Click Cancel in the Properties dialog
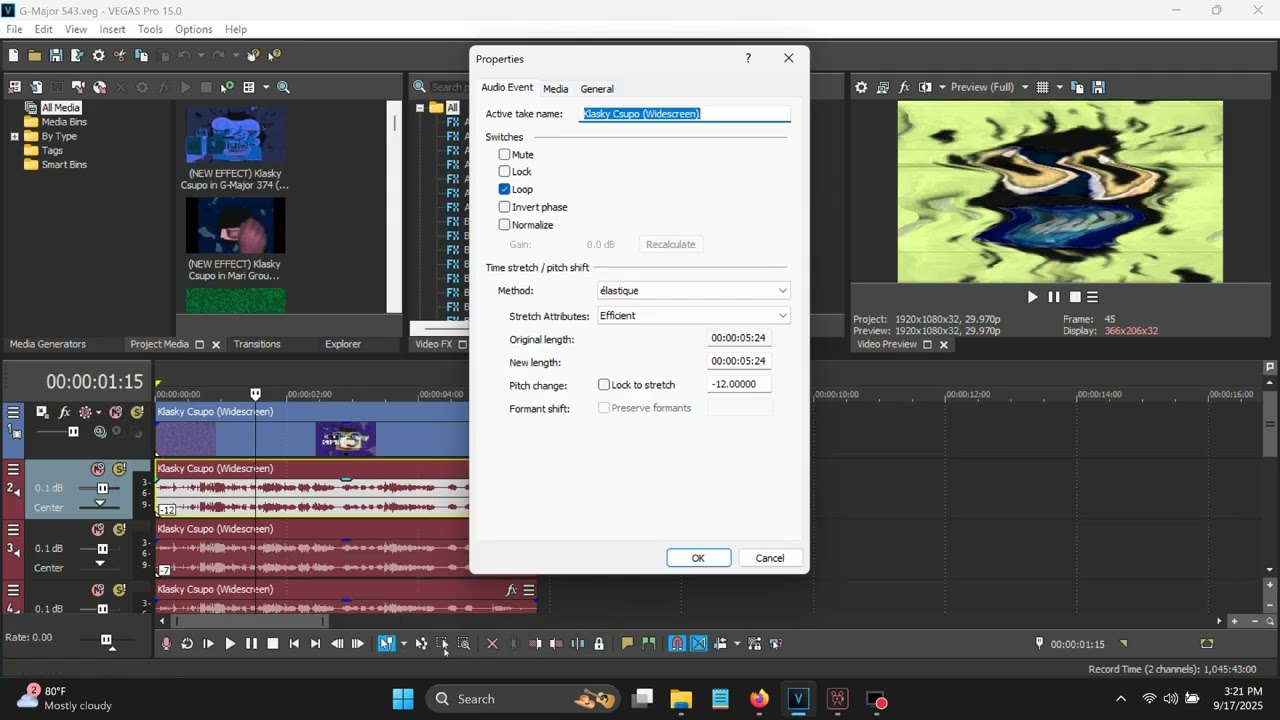 point(770,558)
